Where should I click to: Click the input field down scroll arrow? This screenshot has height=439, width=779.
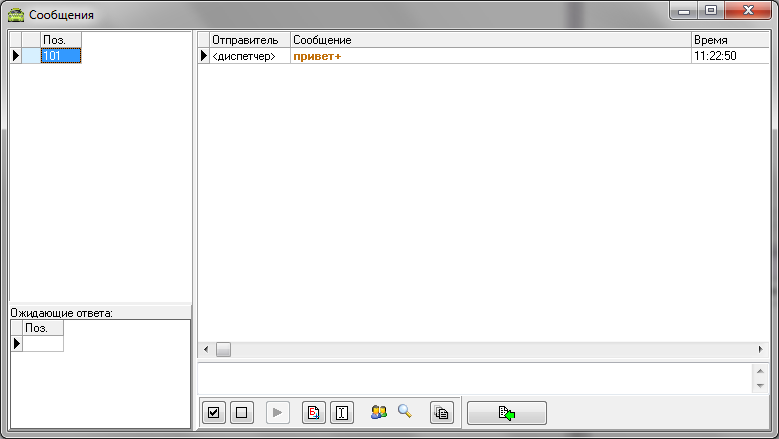point(760,386)
